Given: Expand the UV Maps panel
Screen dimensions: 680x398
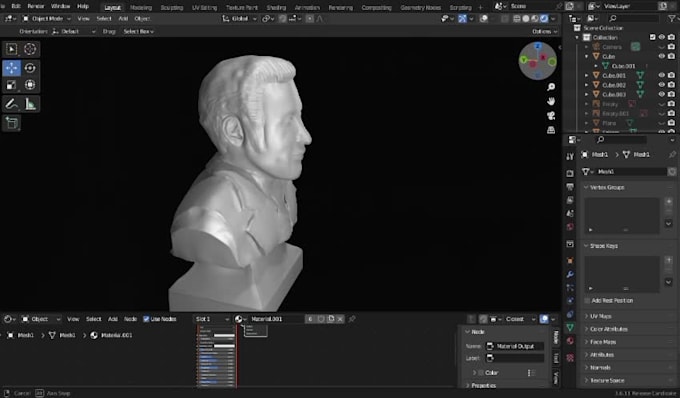Looking at the screenshot, I should pos(586,316).
